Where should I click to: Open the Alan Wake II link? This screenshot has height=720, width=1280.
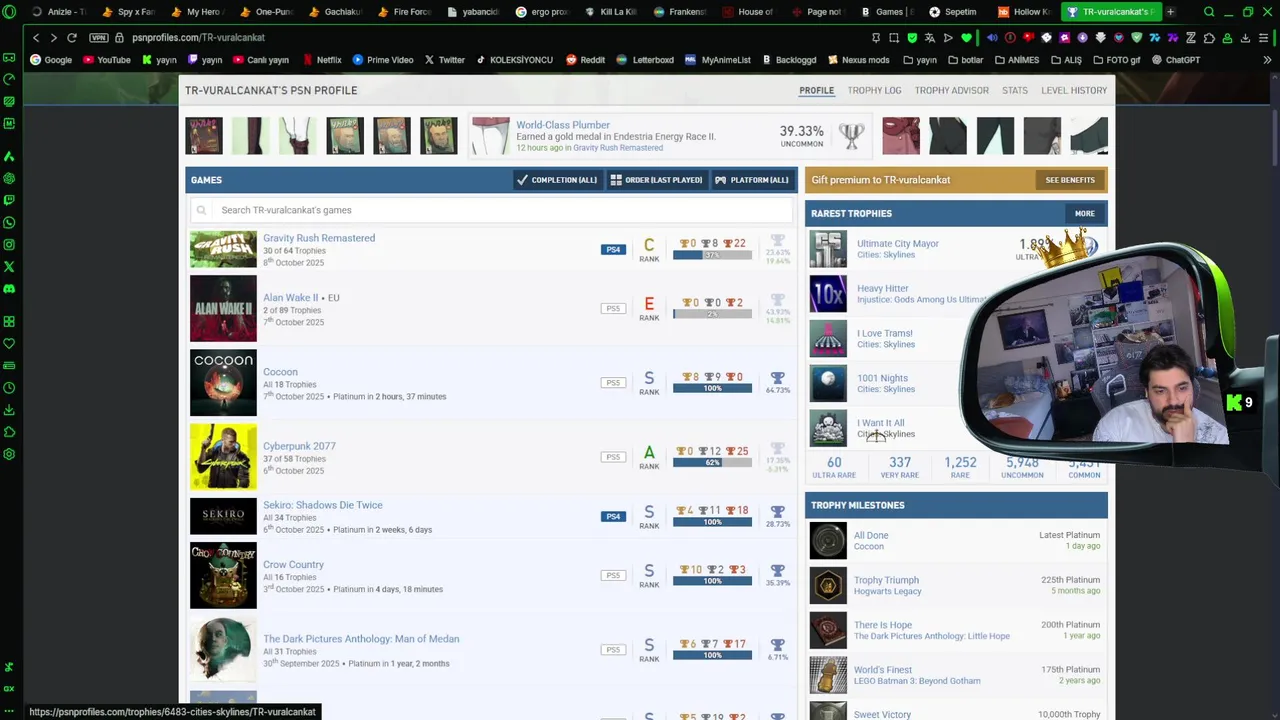pos(290,297)
